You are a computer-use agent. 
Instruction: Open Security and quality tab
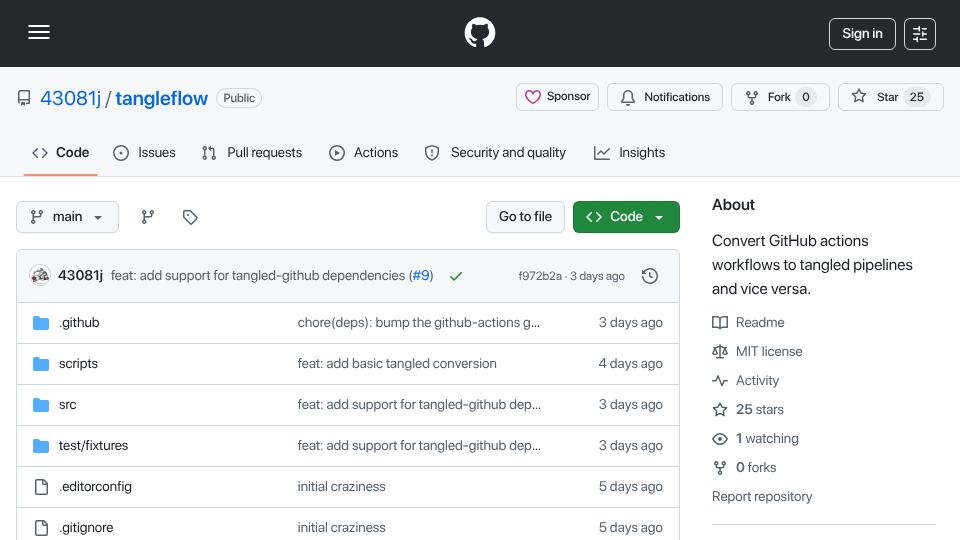pyautogui.click(x=495, y=152)
